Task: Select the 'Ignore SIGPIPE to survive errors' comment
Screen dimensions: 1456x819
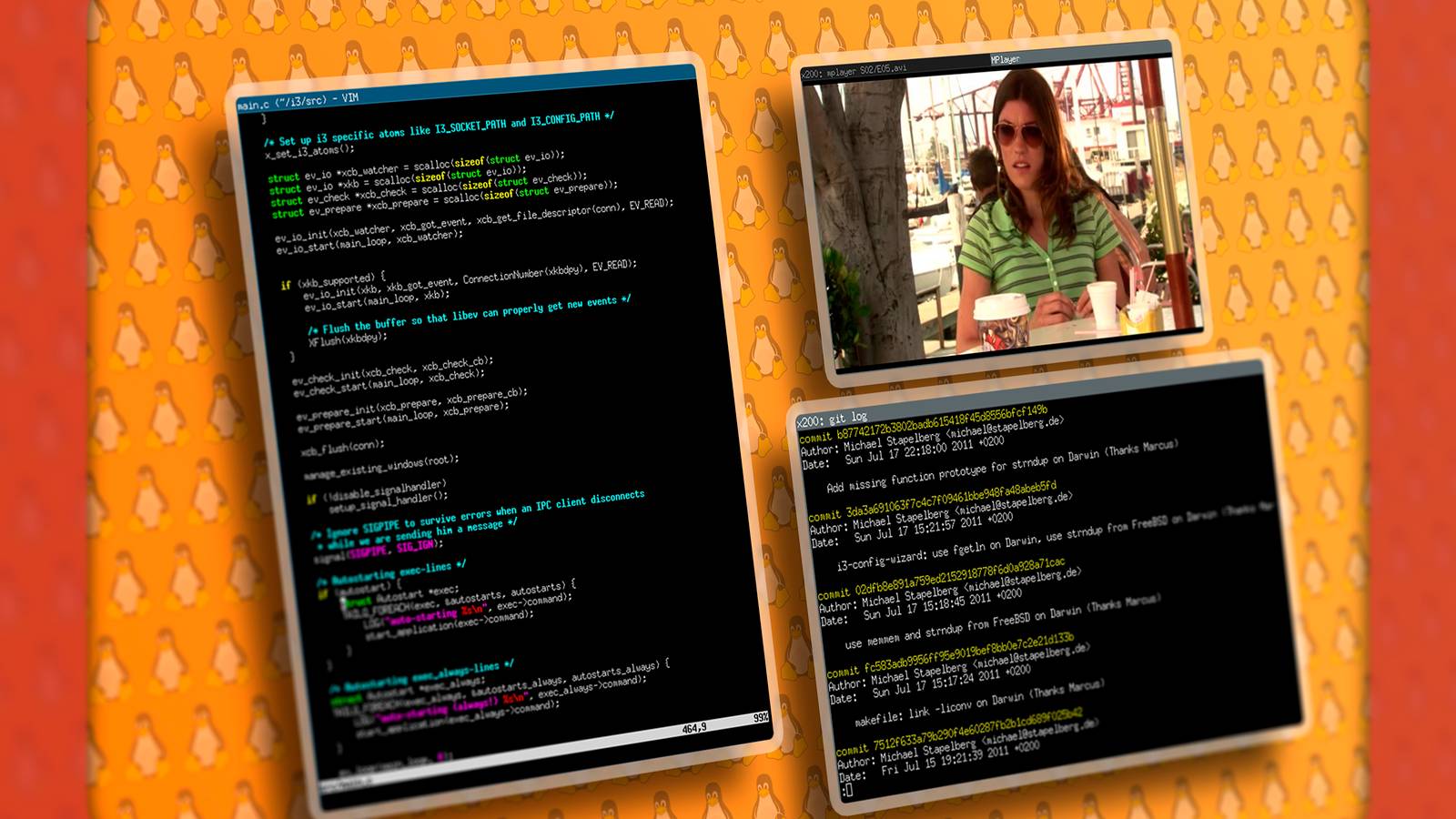Action: pyautogui.click(x=477, y=519)
